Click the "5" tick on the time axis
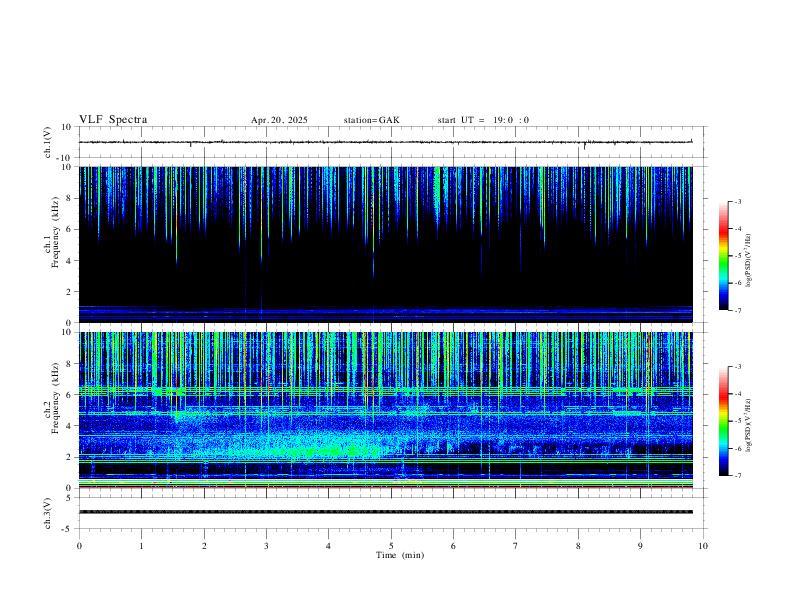Image resolution: width=792 pixels, height=612 pixels. 391,546
